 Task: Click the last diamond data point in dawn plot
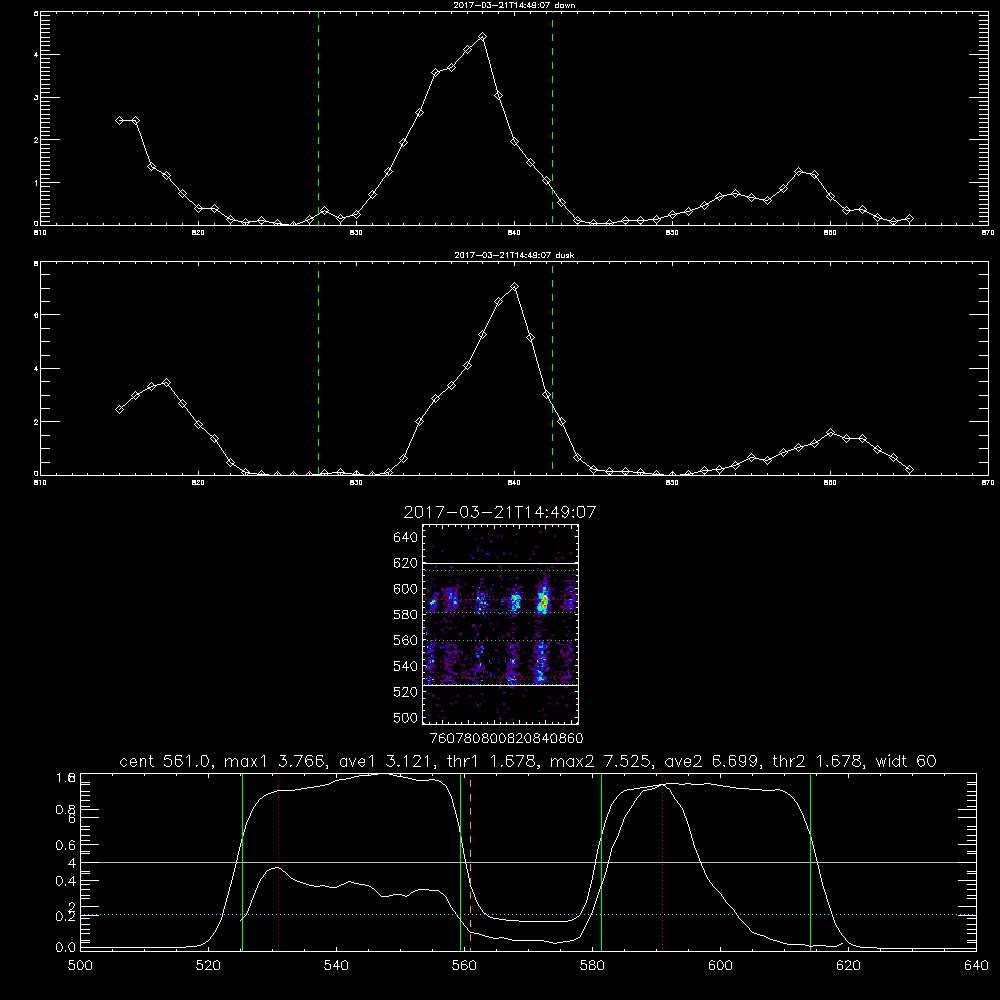coord(909,219)
